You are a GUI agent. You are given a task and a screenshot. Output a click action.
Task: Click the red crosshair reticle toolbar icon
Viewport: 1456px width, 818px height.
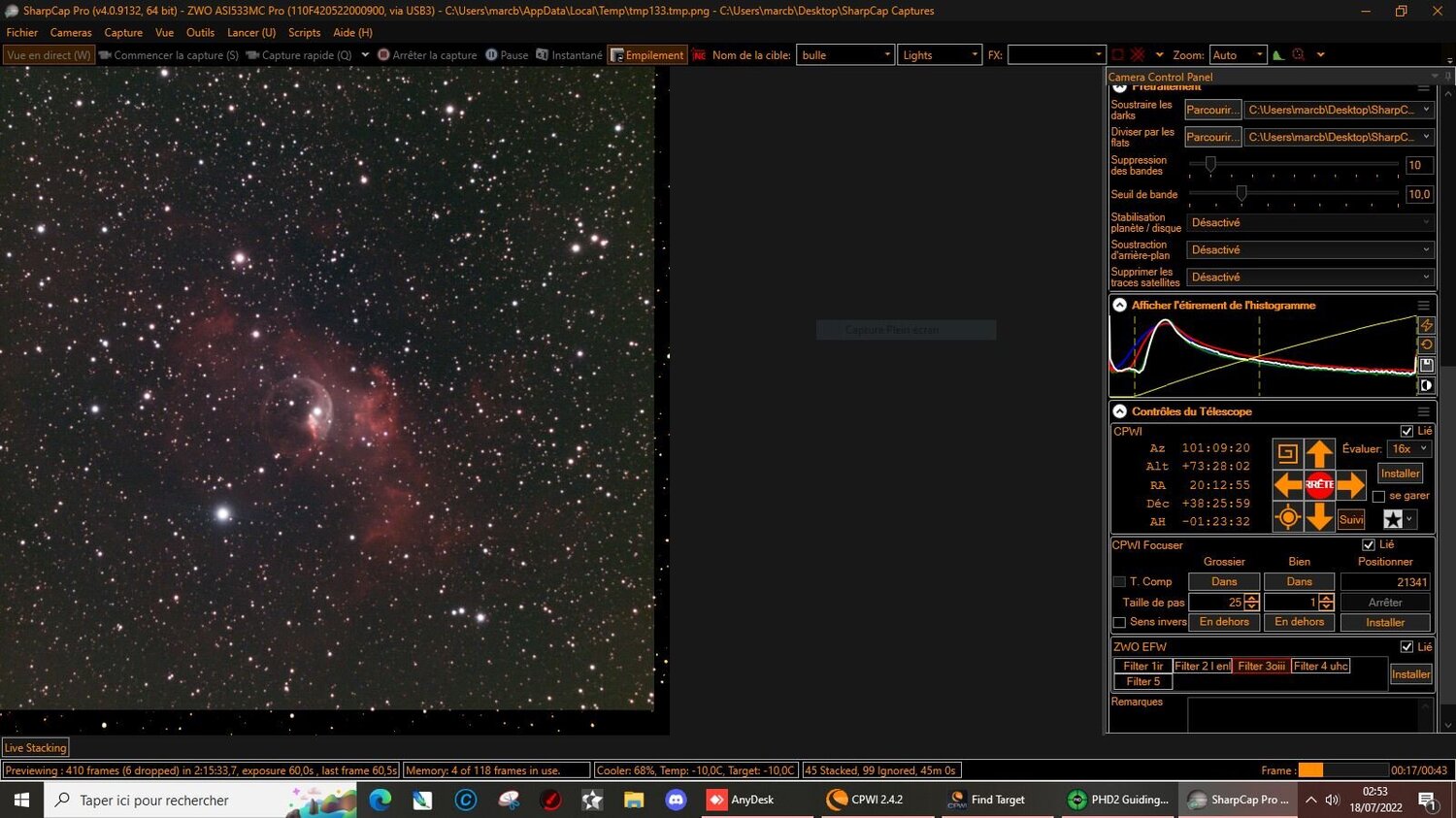1299,55
